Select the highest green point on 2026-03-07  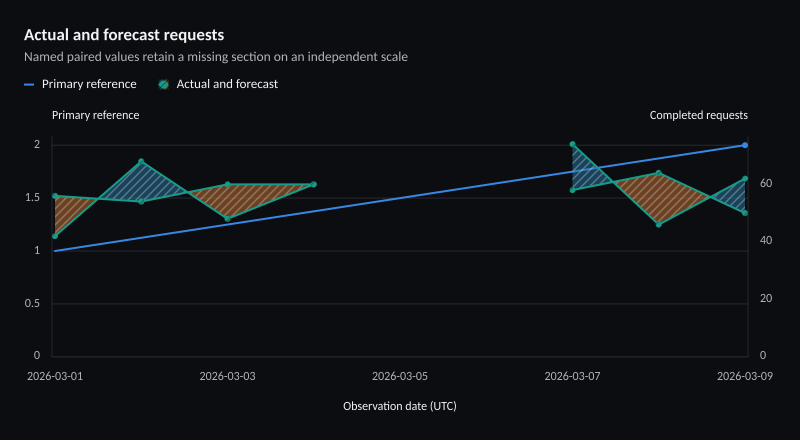tap(572, 144)
